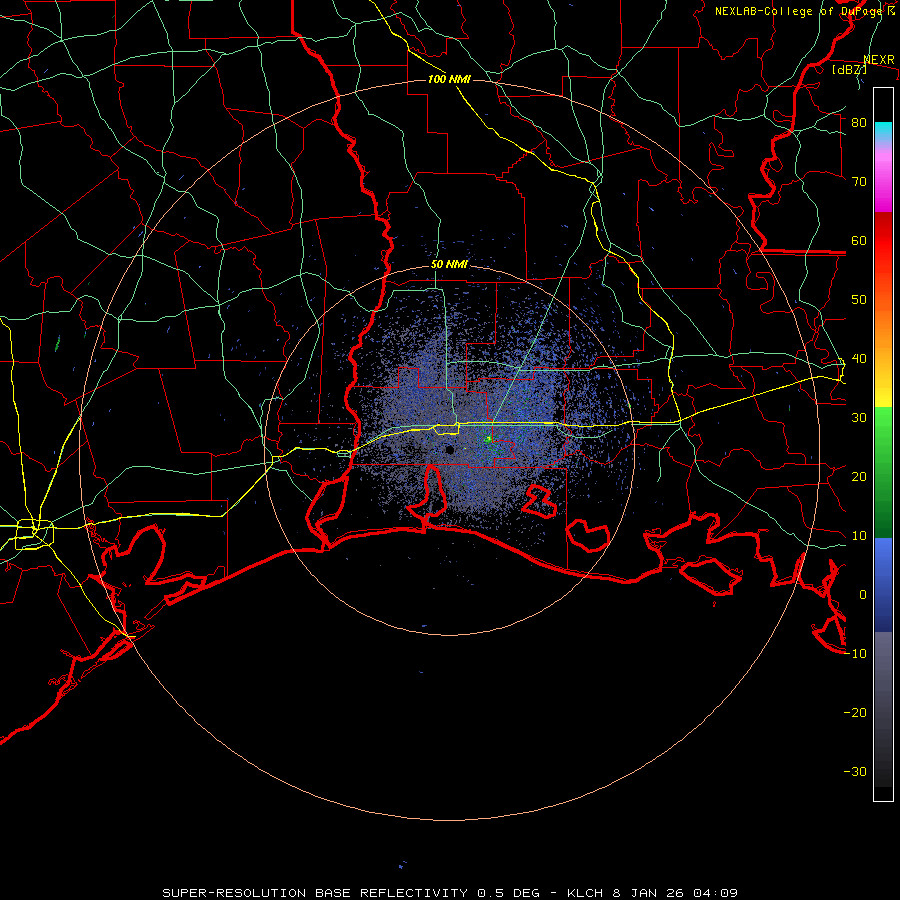Click the [dBZ] unit label
Viewport: 900px width, 900px height.
click(849, 69)
